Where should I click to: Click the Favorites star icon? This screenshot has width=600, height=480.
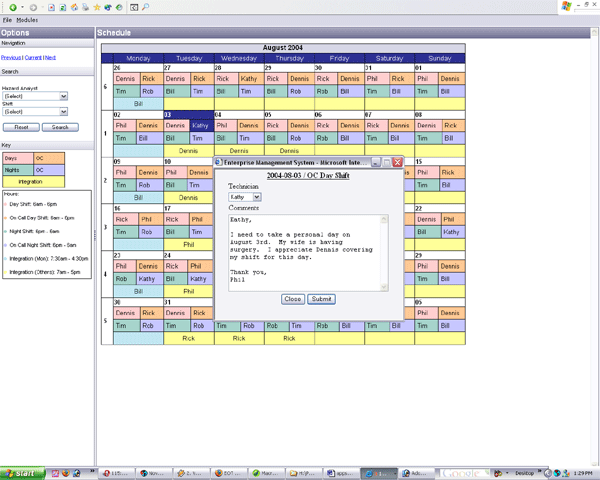click(x=97, y=6)
